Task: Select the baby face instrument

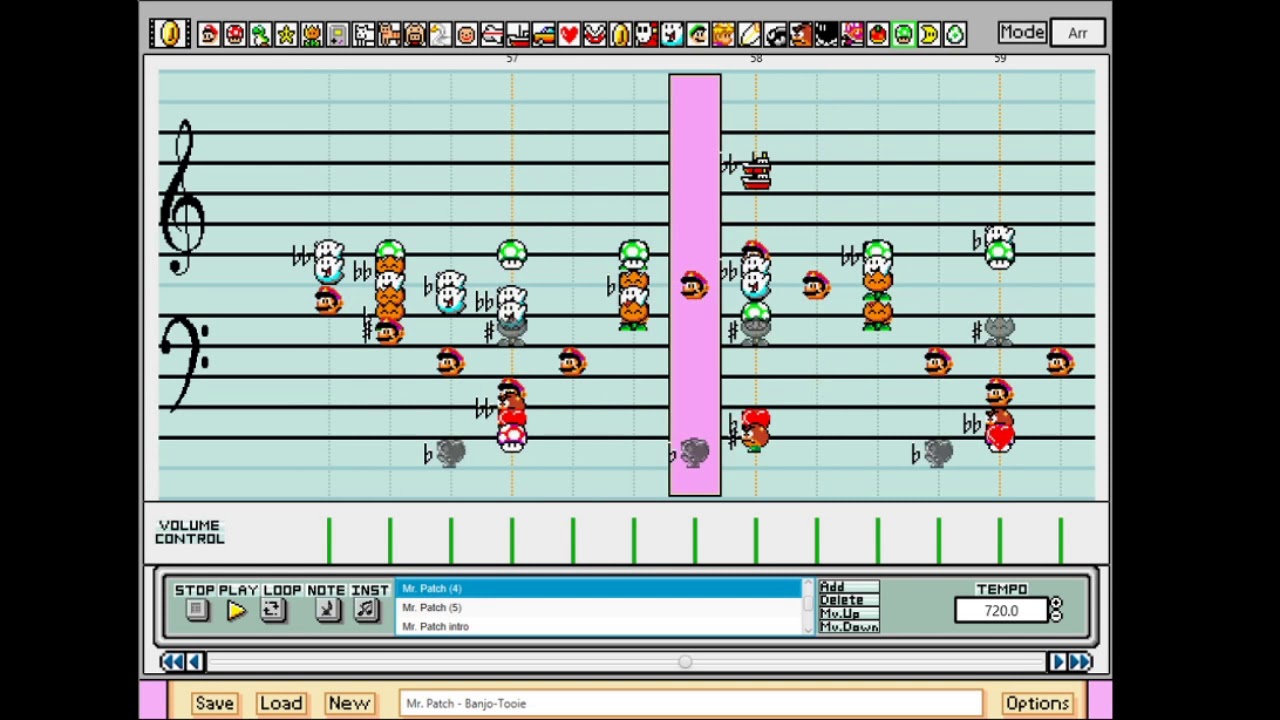Action: (x=466, y=34)
